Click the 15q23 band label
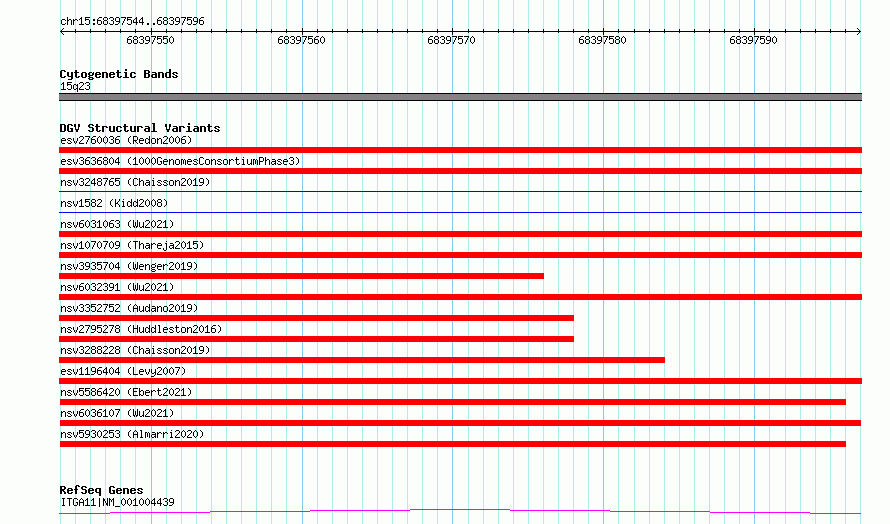This screenshot has width=890, height=524. [x=75, y=86]
